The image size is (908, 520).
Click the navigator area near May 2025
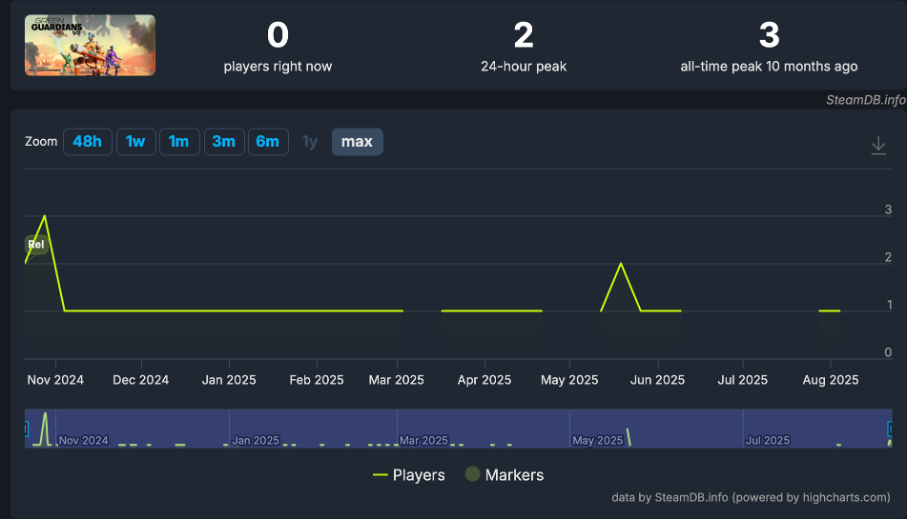pyautogui.click(x=598, y=440)
